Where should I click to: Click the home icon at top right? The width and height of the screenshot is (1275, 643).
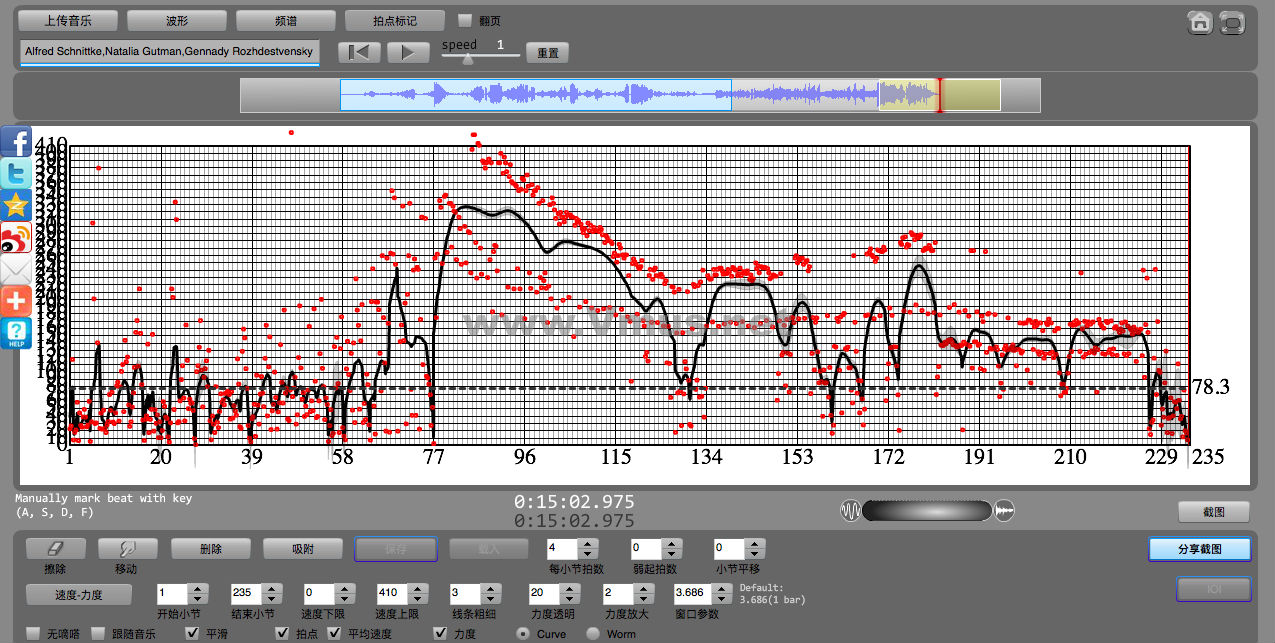click(1200, 23)
